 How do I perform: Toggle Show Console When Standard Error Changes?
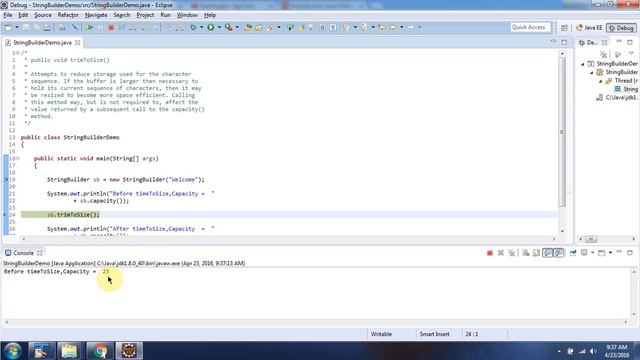point(559,253)
